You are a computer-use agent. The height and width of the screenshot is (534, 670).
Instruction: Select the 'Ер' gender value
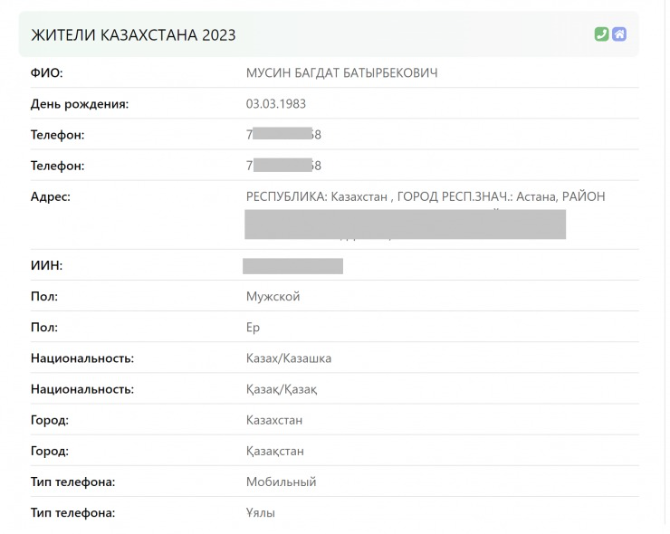click(253, 327)
